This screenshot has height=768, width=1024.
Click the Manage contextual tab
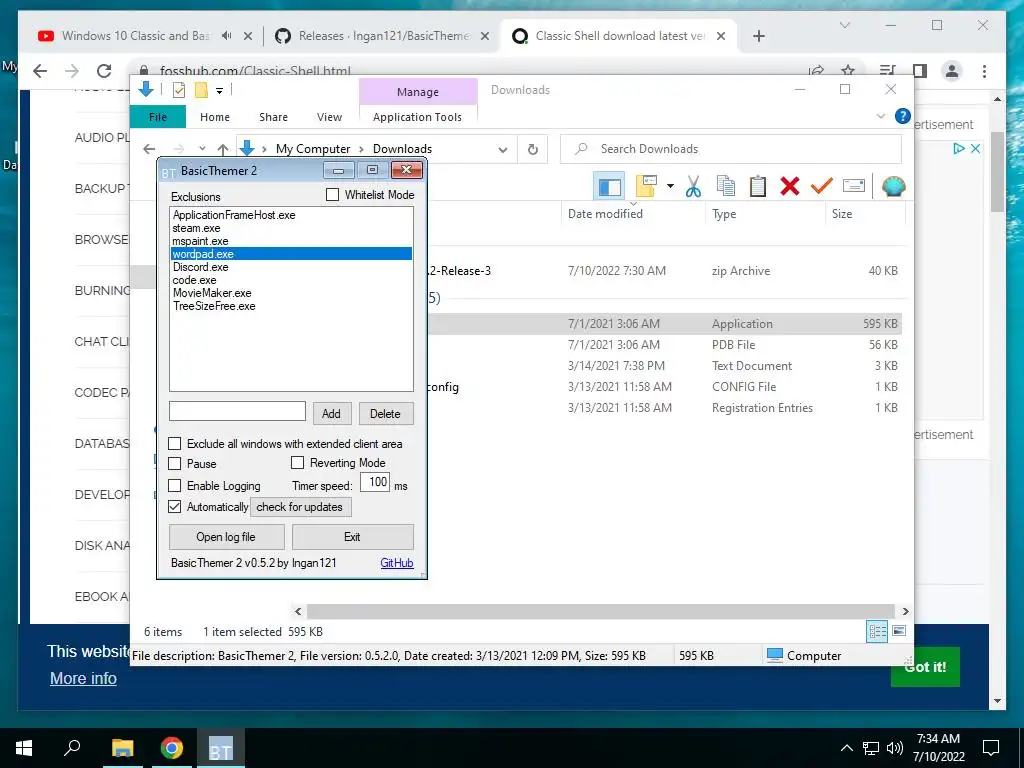[418, 92]
